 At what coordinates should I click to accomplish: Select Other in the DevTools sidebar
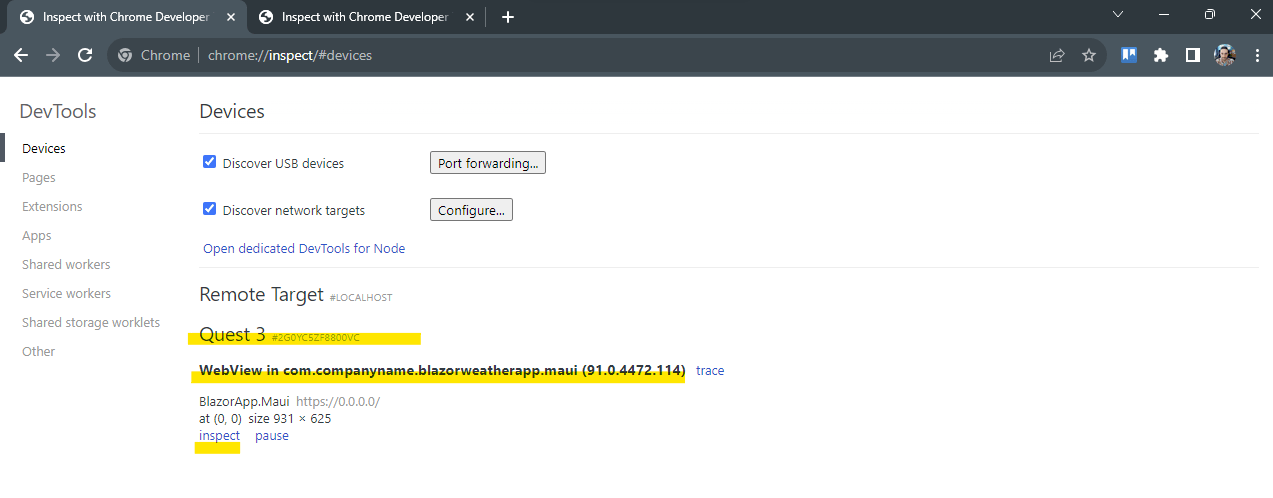point(39,351)
